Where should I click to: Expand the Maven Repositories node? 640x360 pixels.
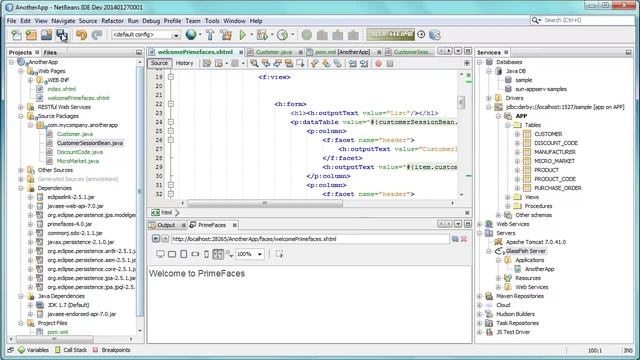click(480, 296)
